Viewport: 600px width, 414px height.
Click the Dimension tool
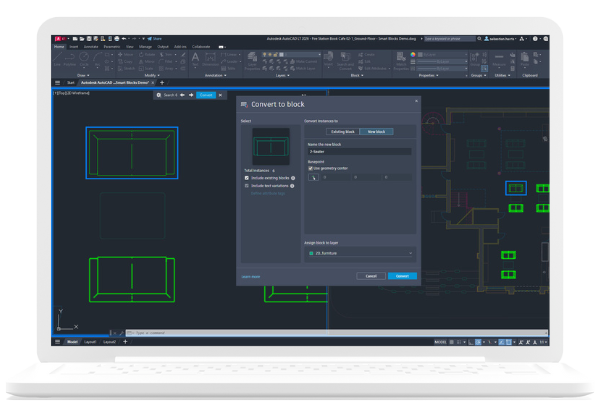click(210, 59)
